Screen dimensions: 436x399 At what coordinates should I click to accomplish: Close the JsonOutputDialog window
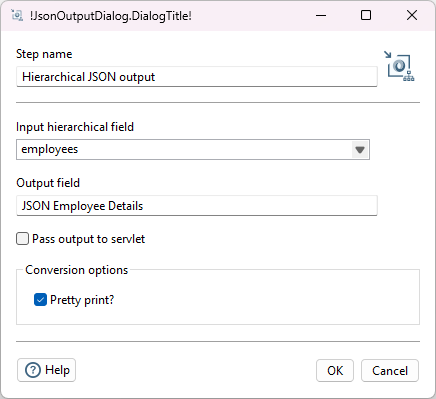[x=412, y=15]
